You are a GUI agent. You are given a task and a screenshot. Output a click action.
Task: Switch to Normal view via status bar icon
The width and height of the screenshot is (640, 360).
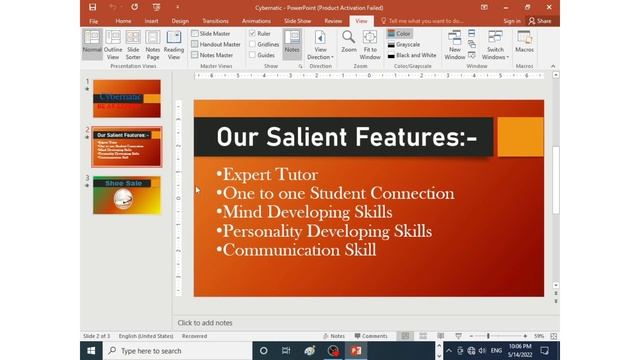405,336
